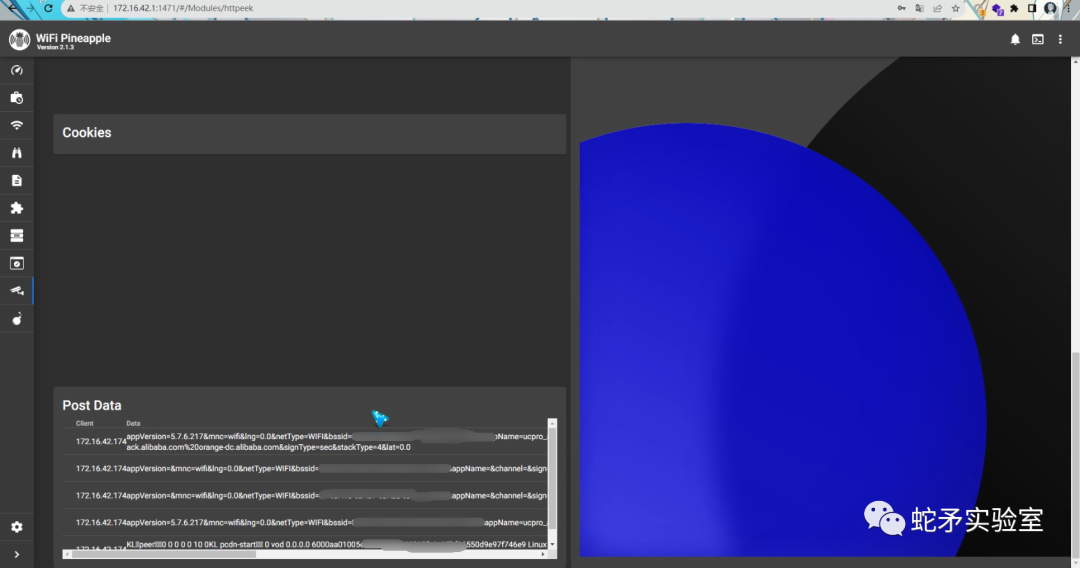1080x568 pixels.
Task: Click Post Data horizontal scrollbar thumb
Action: [x=164, y=554]
